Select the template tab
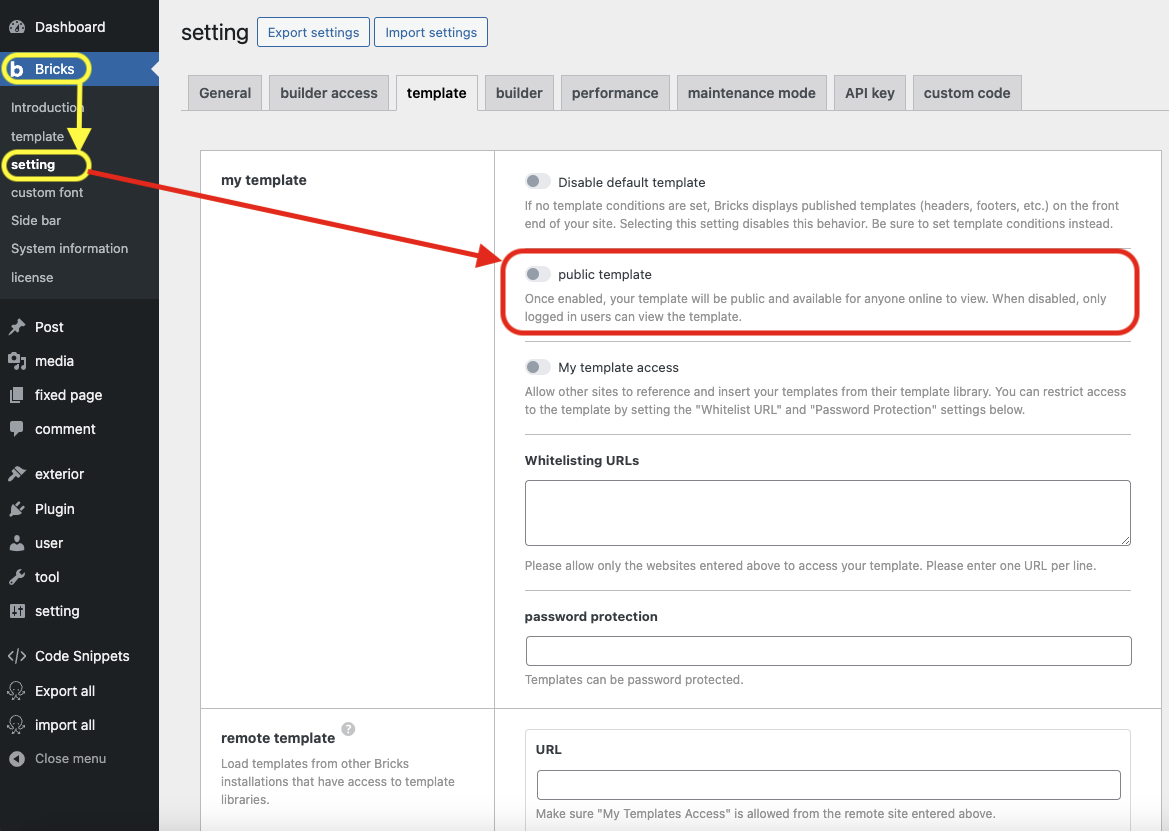The height and width of the screenshot is (831, 1169). pos(437,93)
